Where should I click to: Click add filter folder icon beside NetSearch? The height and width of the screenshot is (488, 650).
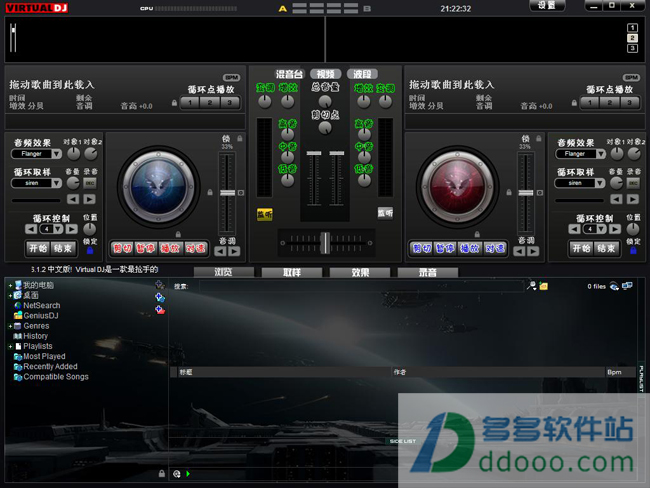160,310
